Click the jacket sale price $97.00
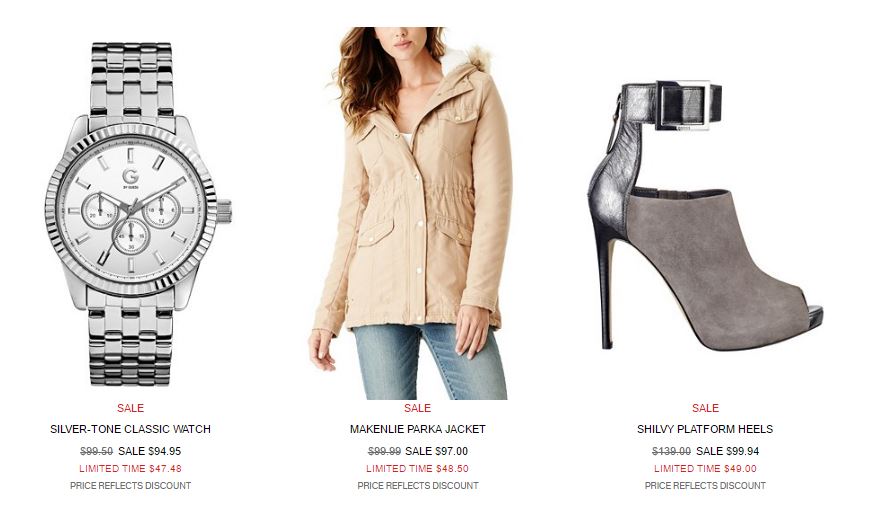 point(437,451)
